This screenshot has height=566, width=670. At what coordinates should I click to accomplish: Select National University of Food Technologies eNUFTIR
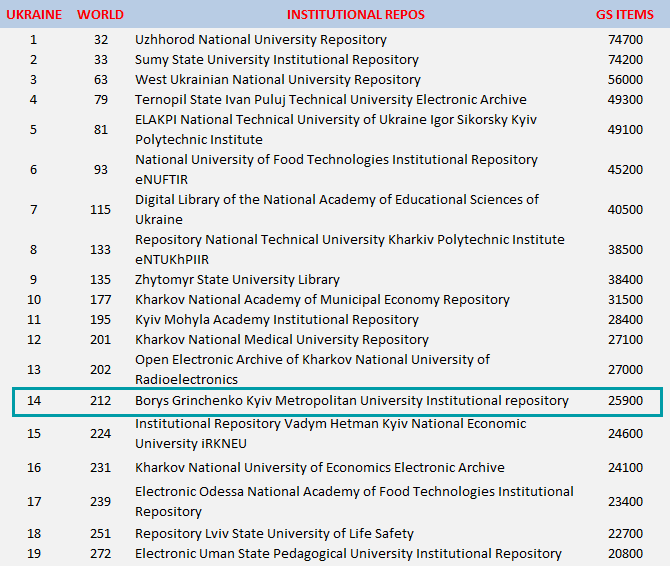tap(336, 170)
